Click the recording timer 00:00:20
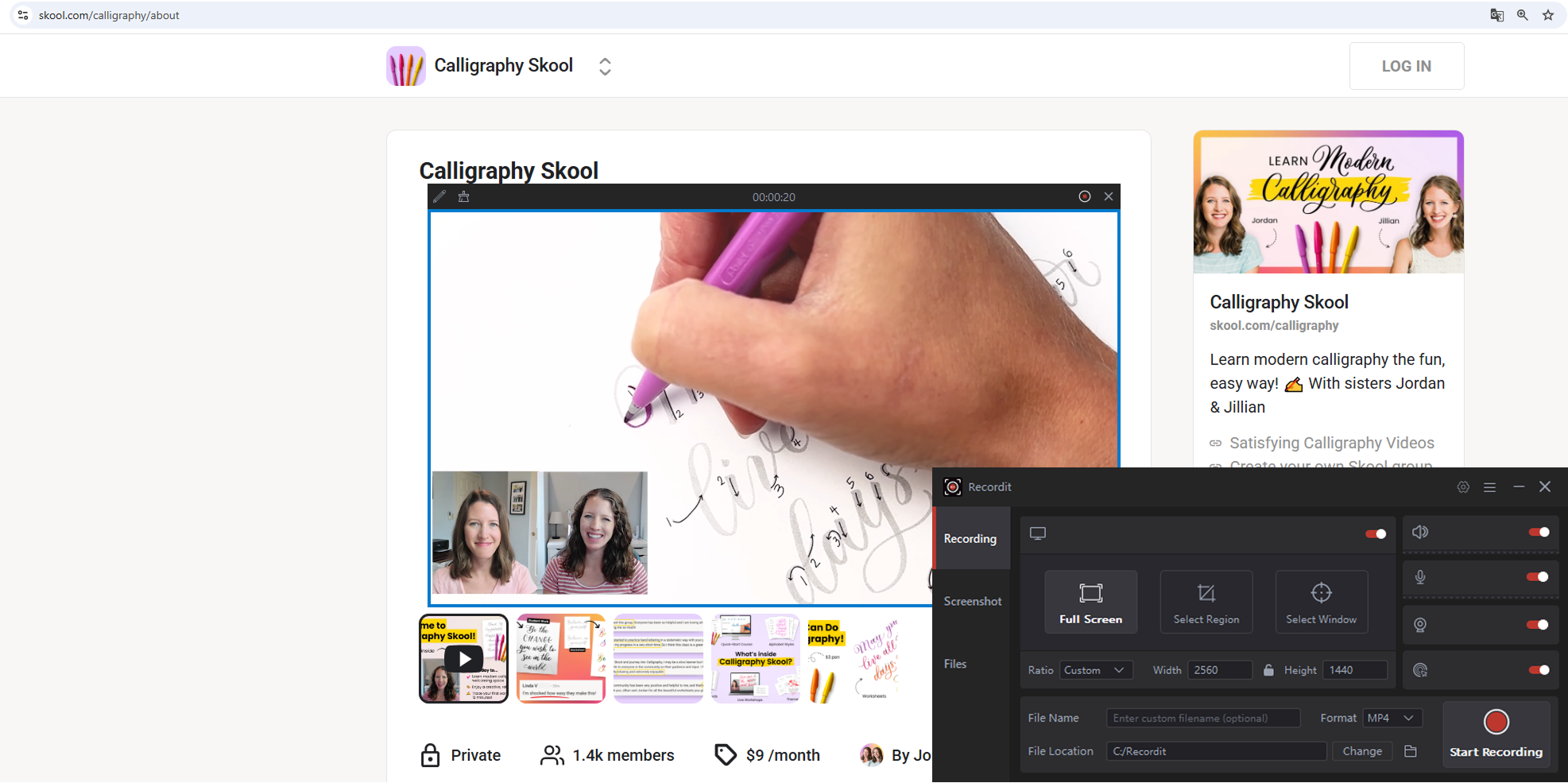The width and height of the screenshot is (1568, 783). coord(774,197)
